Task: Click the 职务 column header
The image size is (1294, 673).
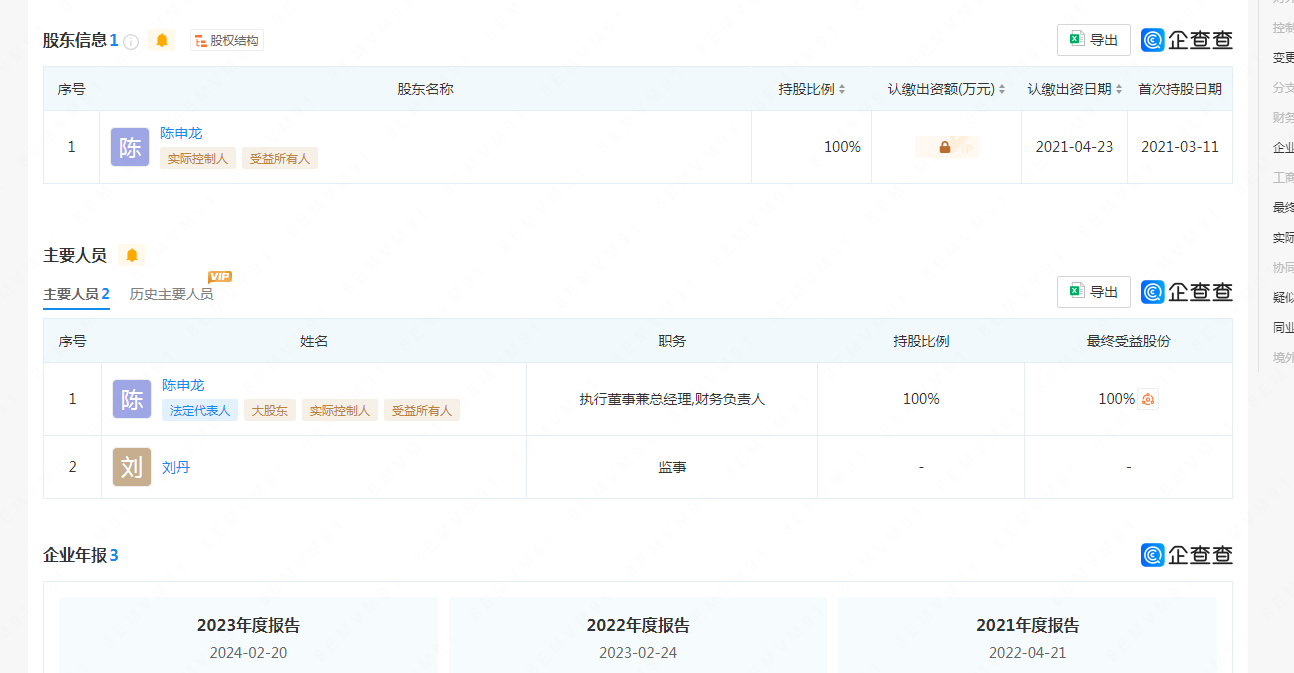Action: pyautogui.click(x=672, y=341)
